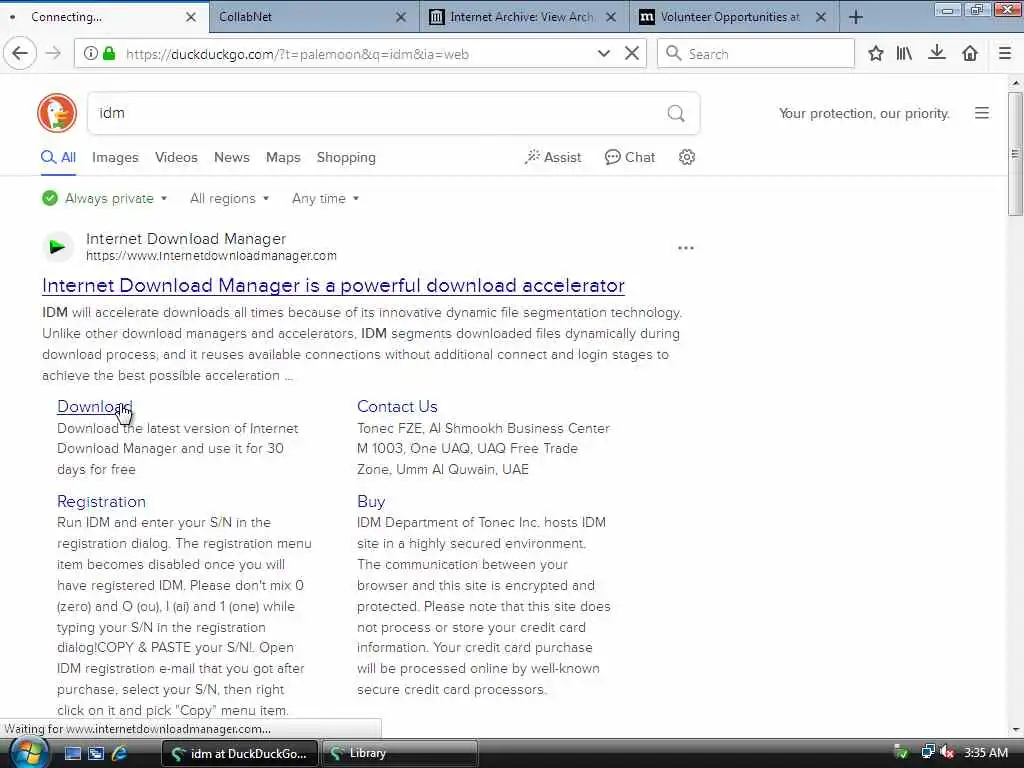Switch to Library taskbar window
Screen dimensions: 1024x768
pyautogui.click(x=400, y=753)
